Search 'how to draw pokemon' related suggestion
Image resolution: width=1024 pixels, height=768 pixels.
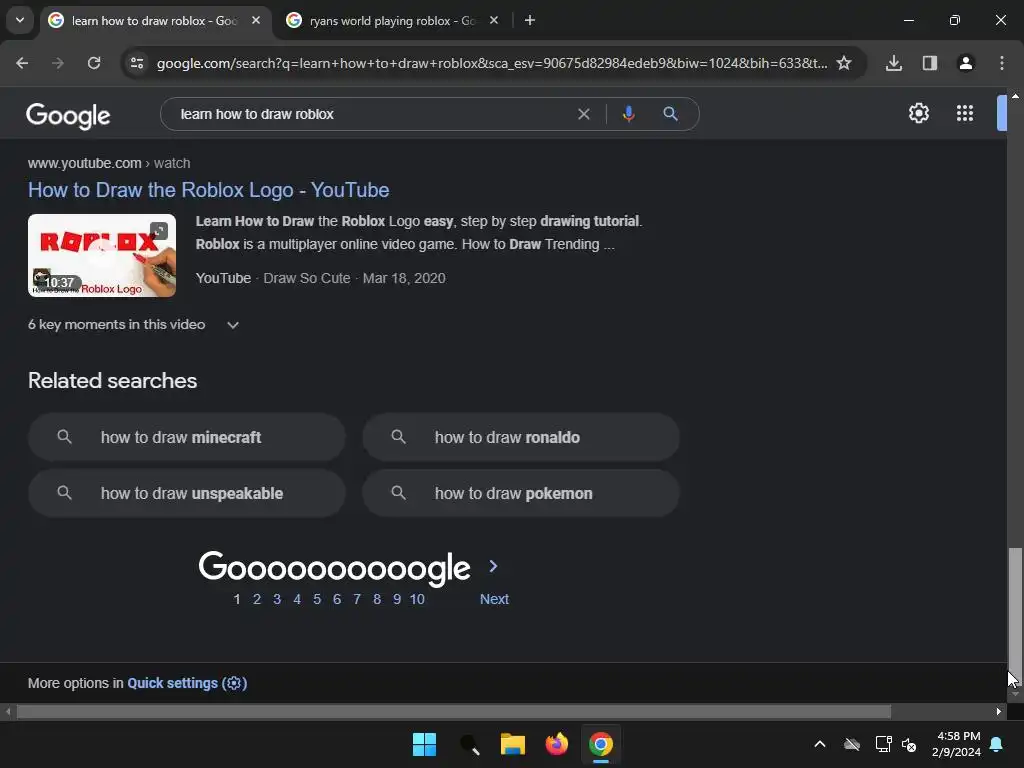521,493
